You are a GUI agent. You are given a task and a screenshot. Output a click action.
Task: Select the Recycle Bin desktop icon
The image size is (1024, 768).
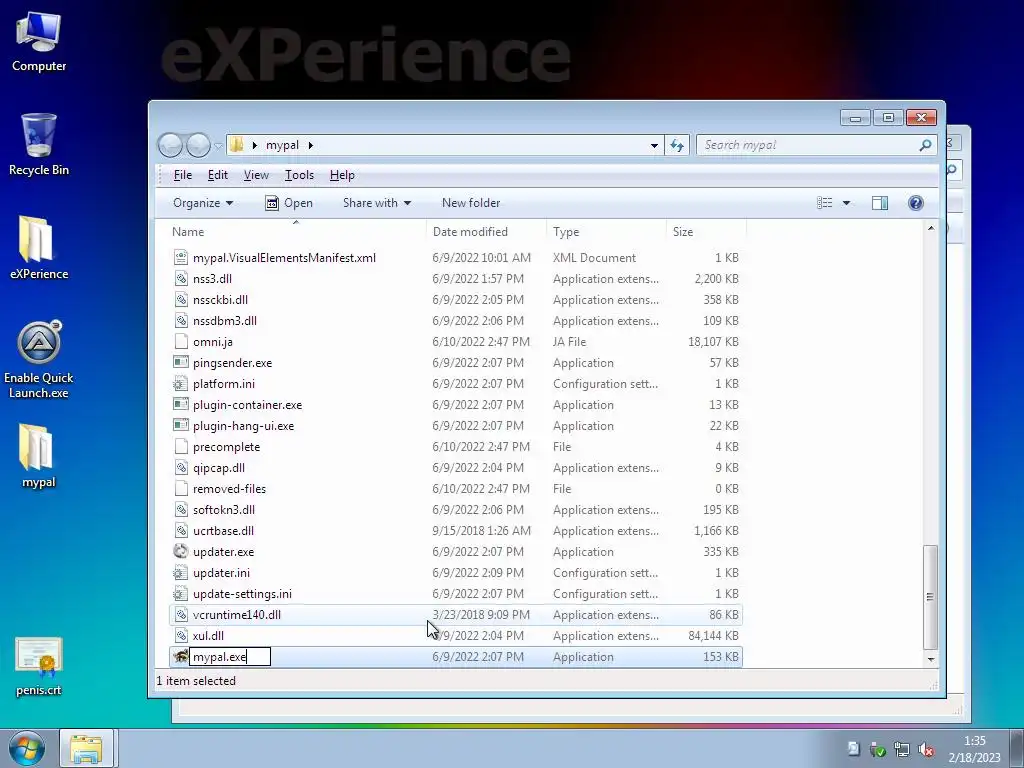[39, 145]
